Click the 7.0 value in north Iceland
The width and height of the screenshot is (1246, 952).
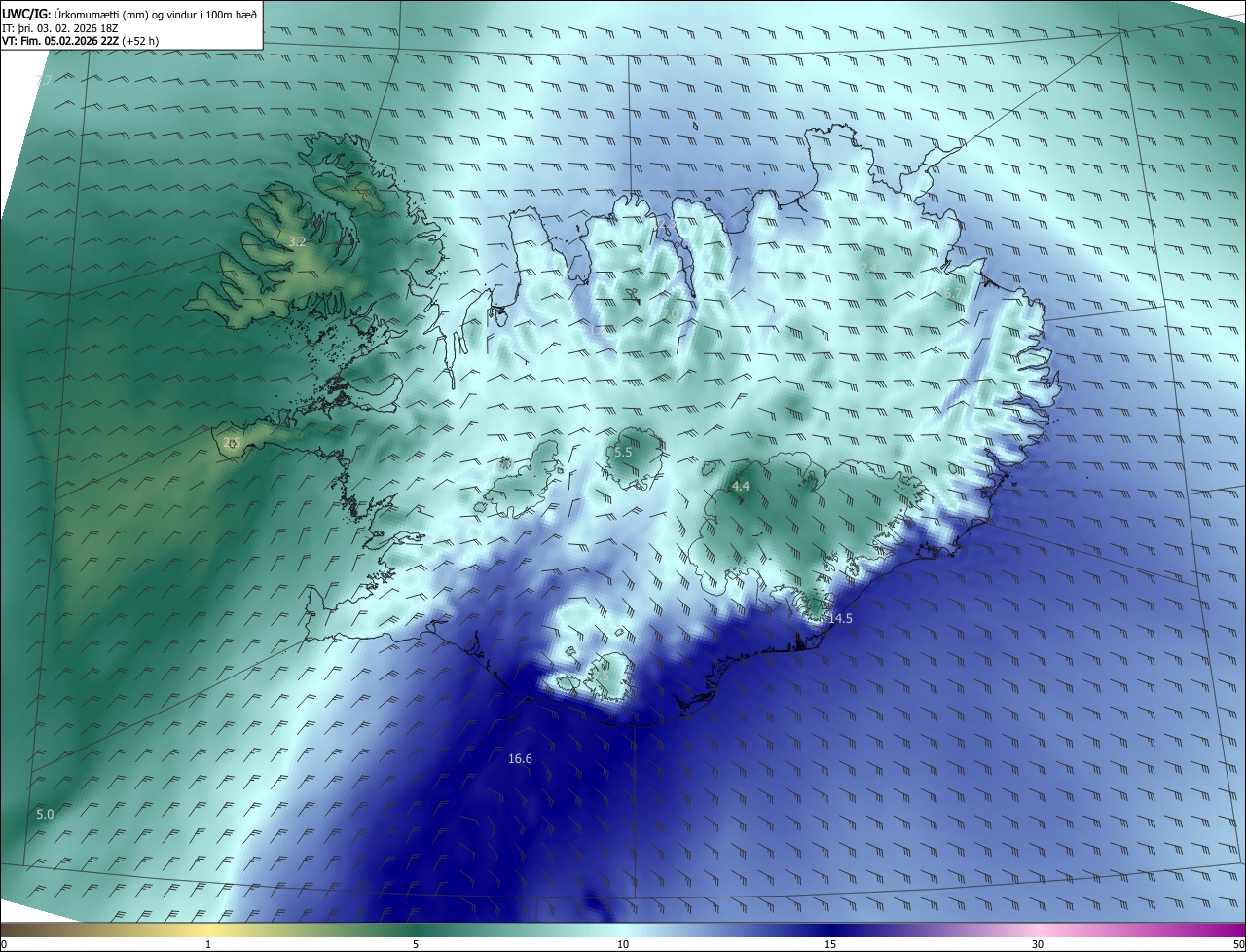tap(673, 313)
